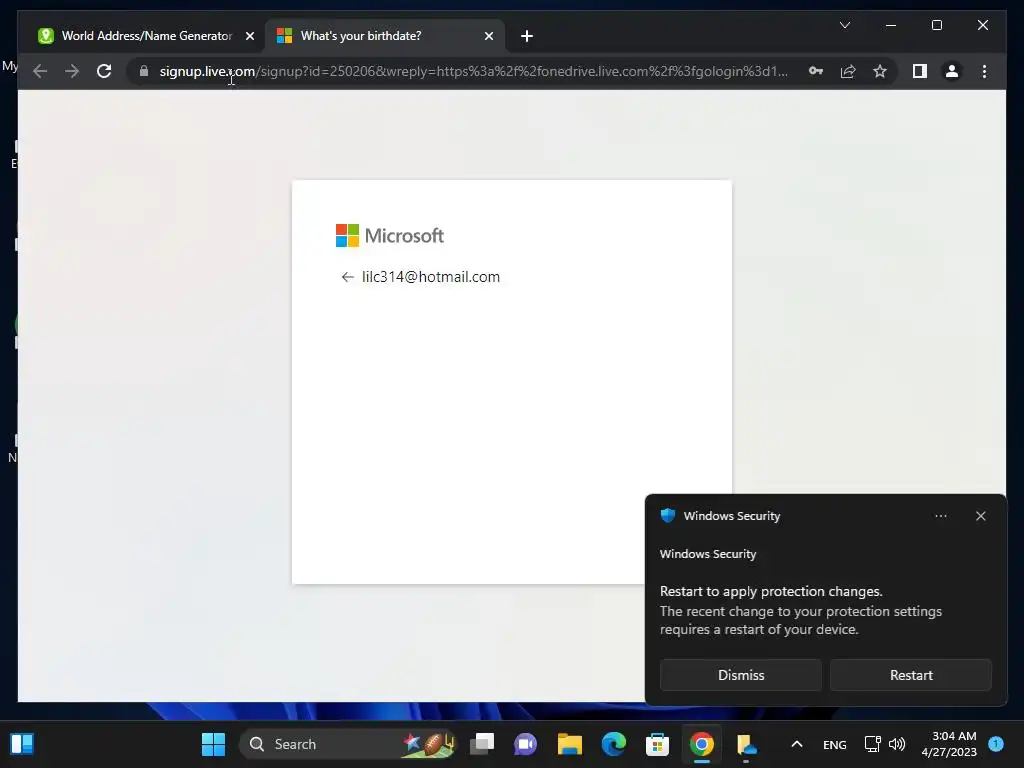The width and height of the screenshot is (1024, 768).
Task: Expand the tab search chevron
Action: click(844, 25)
